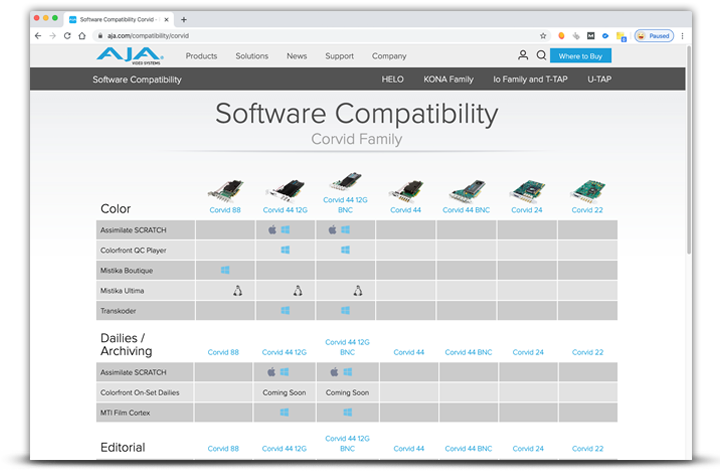720x475 pixels.
Task: Bookmark this page with the star icon
Action: click(543, 35)
